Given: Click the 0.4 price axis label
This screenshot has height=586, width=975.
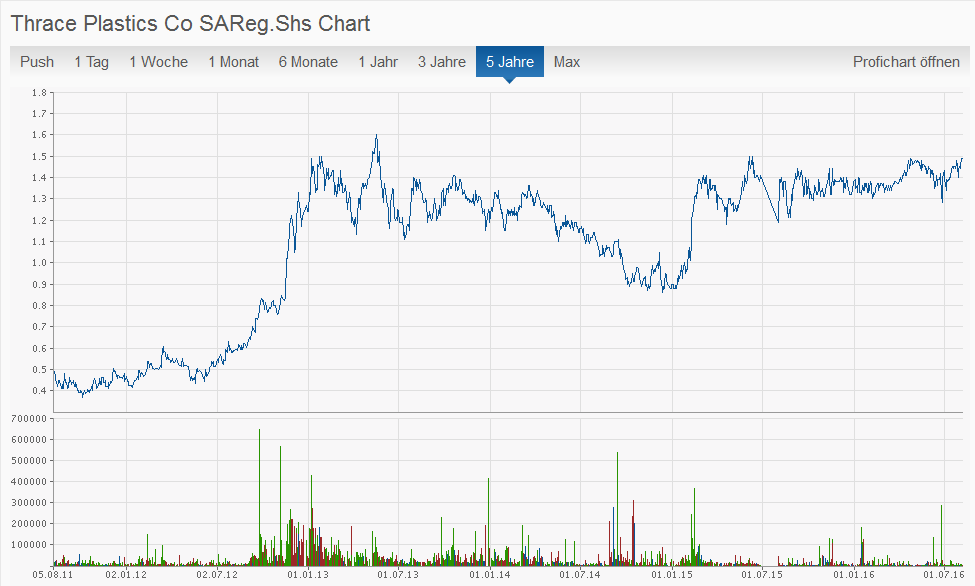Looking at the screenshot, I should (39, 391).
